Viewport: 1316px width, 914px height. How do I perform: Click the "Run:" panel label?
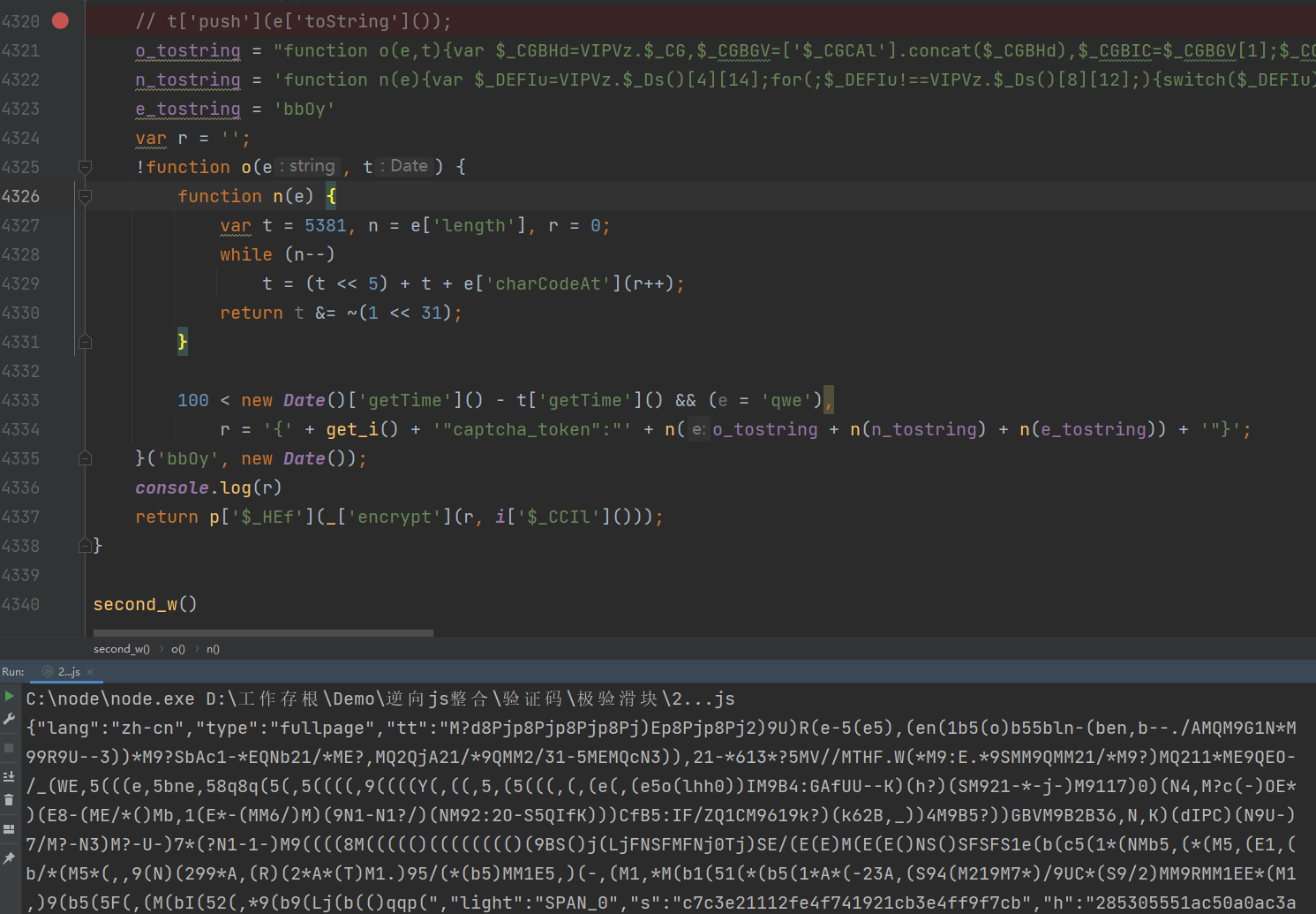[13, 672]
